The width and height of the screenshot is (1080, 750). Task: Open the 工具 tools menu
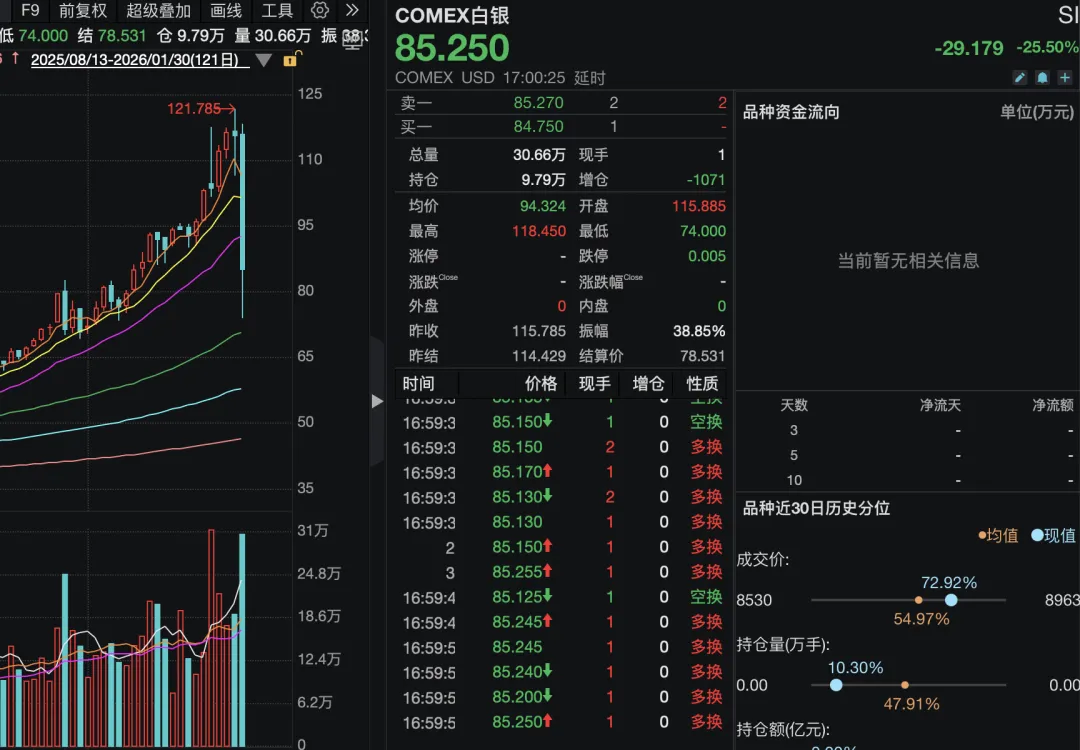pyautogui.click(x=278, y=10)
